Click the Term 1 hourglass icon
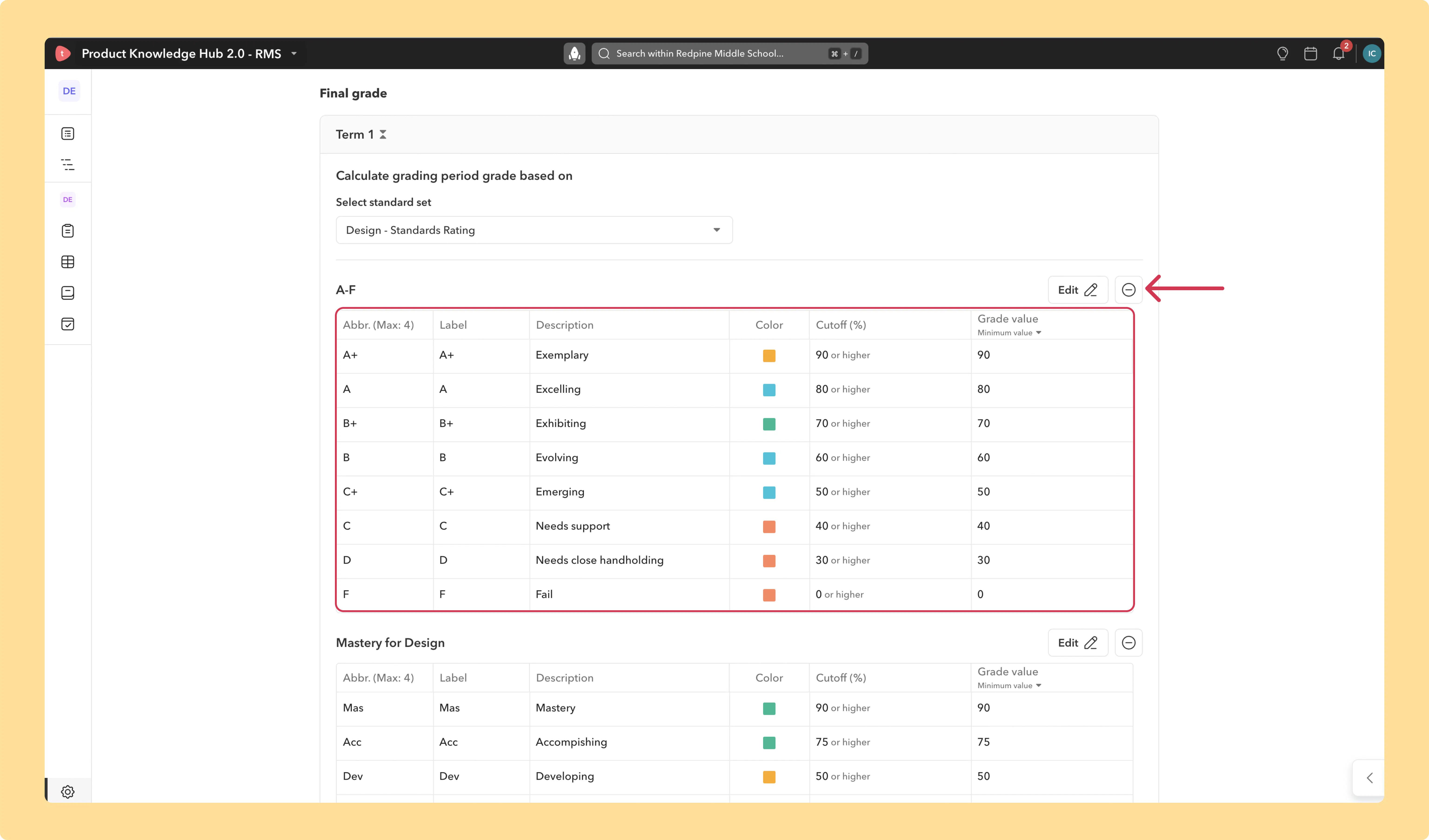 [x=383, y=134]
